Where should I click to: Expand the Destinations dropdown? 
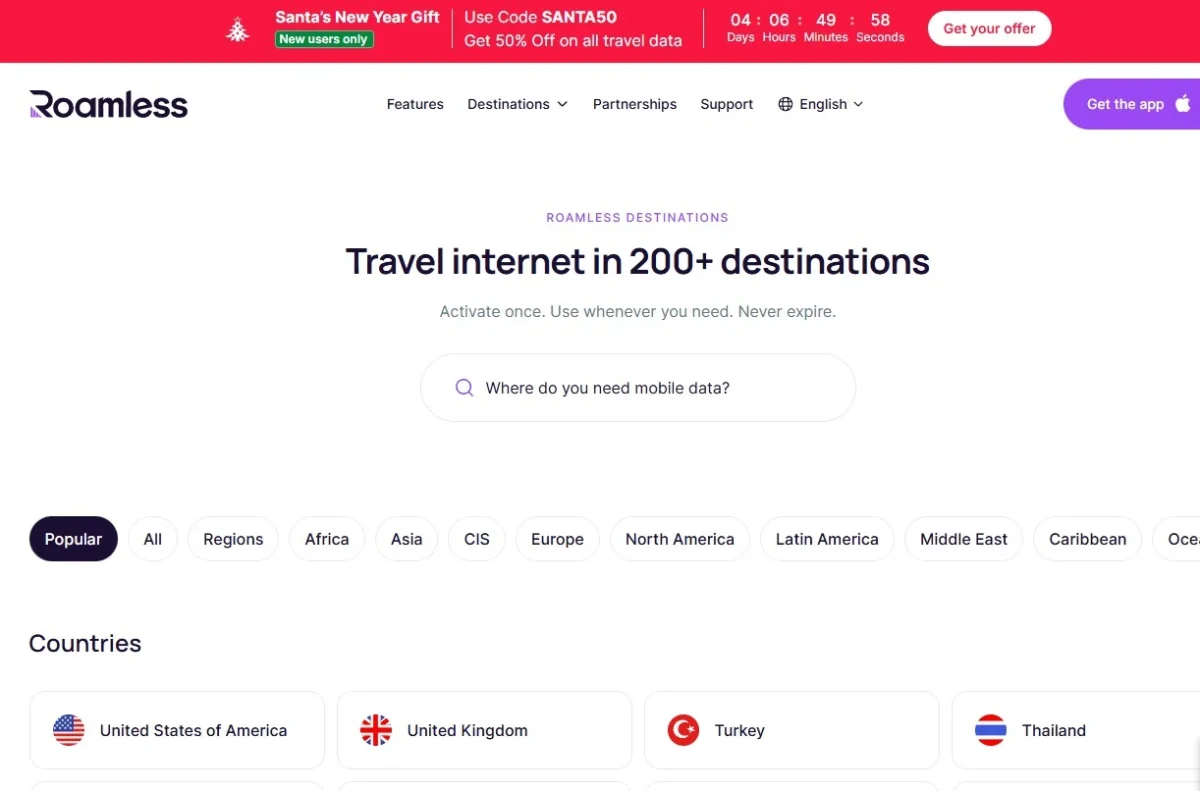[x=517, y=104]
